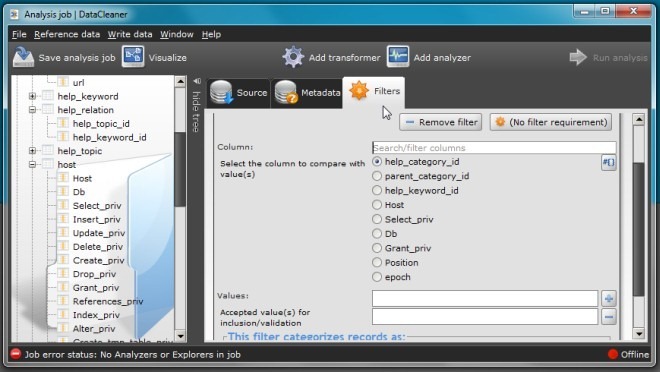Click the minus icon next to second value field
This screenshot has width=660, height=372.
609,316
